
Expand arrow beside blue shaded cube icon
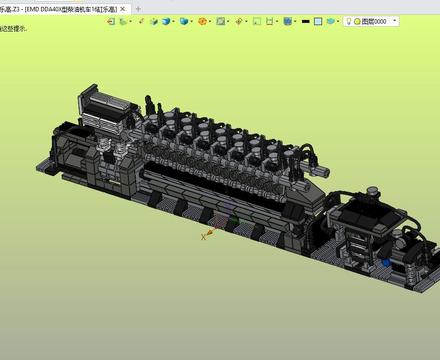[x=173, y=21]
